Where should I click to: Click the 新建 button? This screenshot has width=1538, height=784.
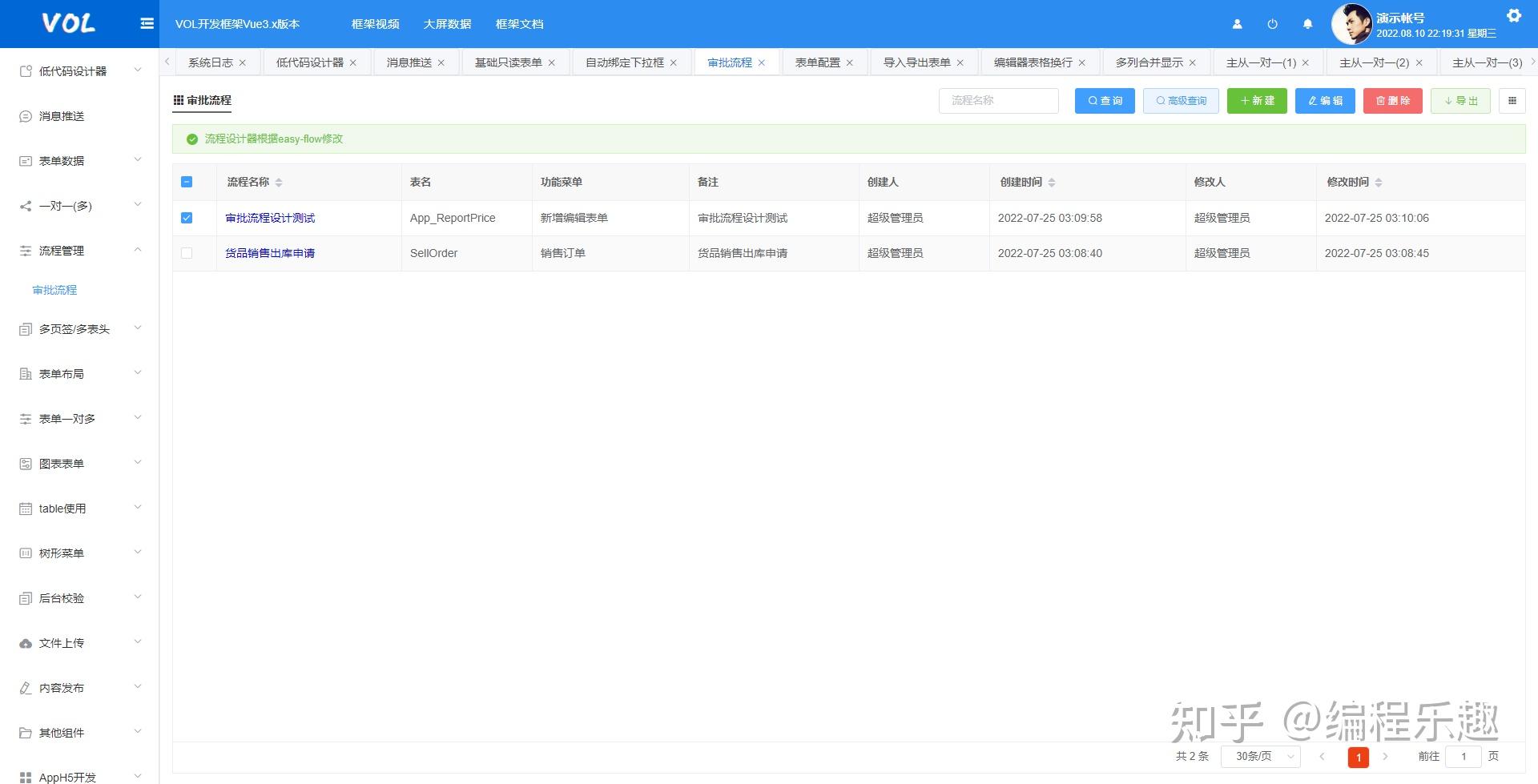(x=1256, y=100)
